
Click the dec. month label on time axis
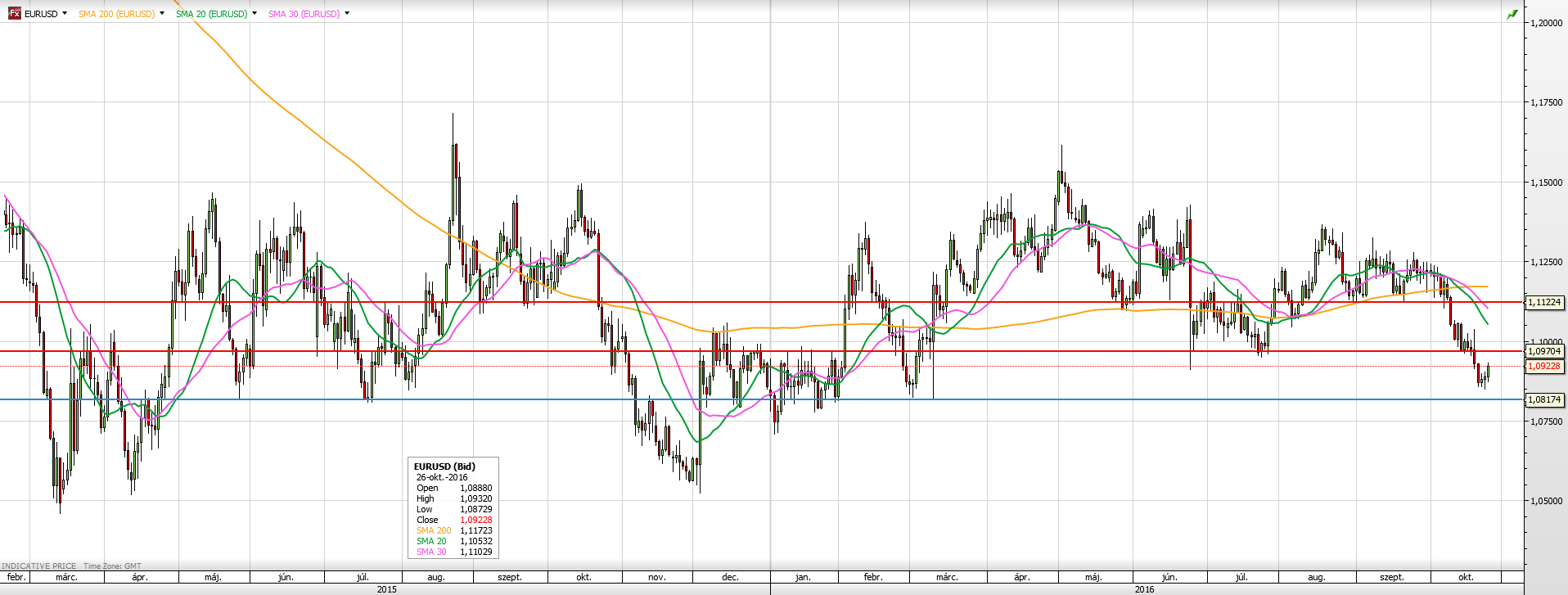(730, 577)
